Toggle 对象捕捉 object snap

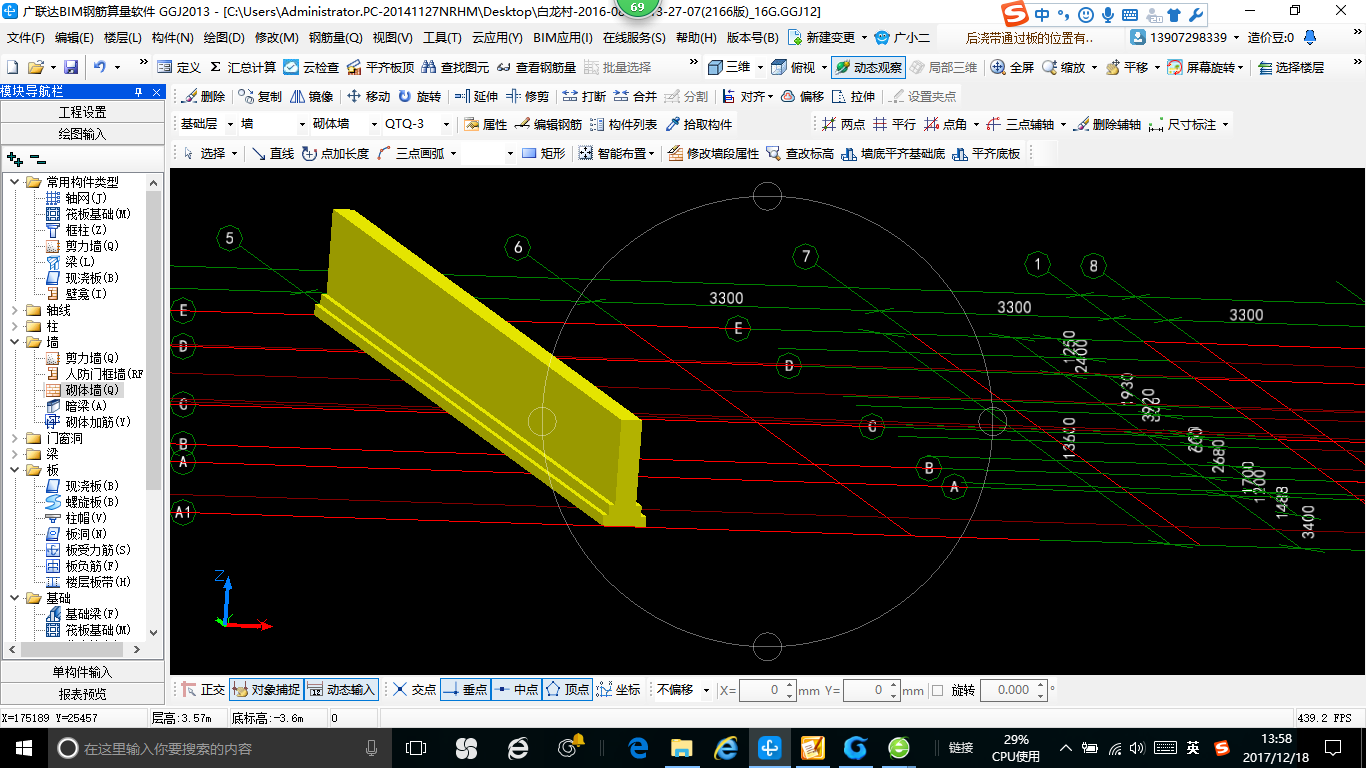266,690
